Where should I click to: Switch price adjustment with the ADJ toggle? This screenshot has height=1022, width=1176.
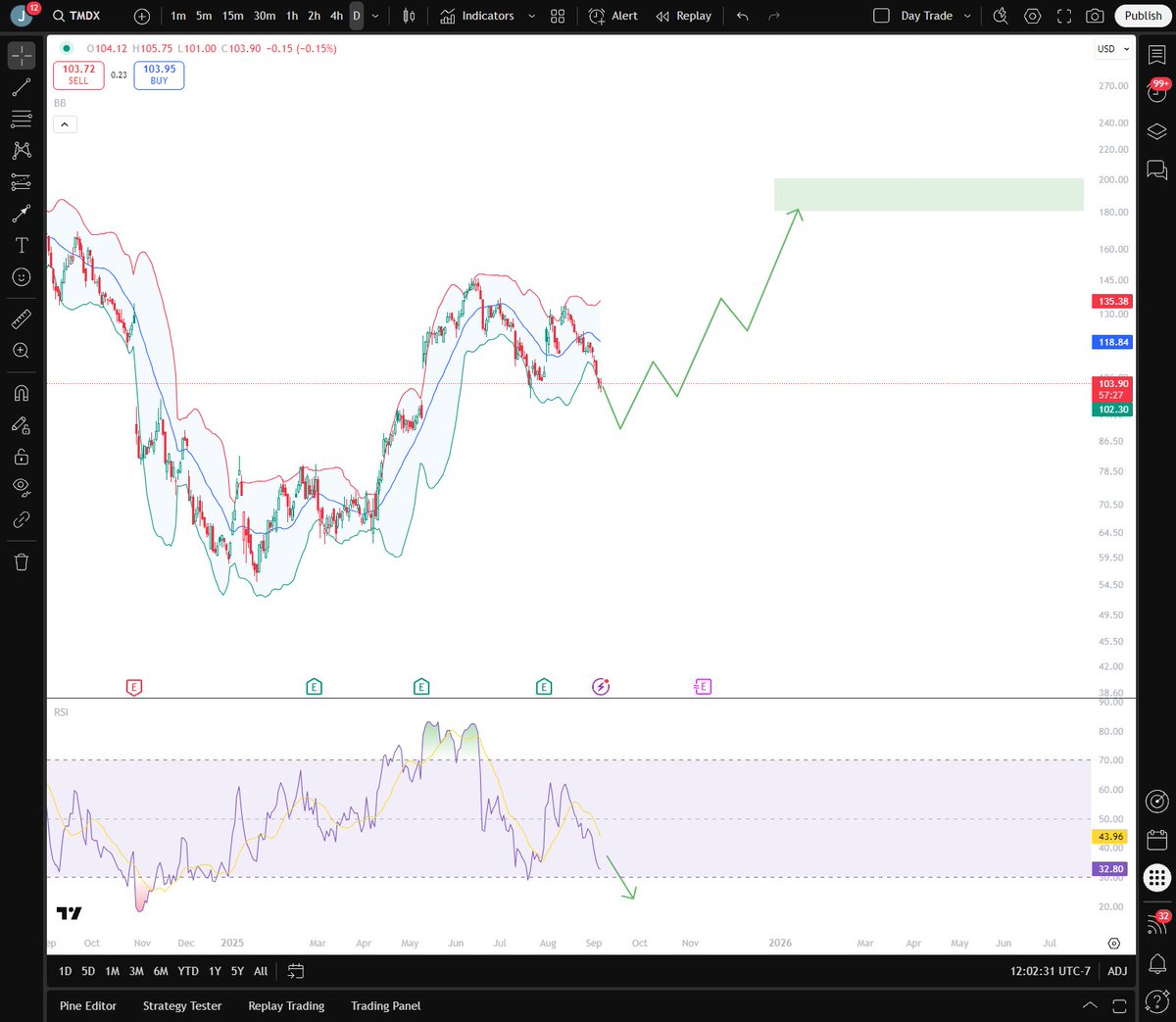pos(1117,971)
